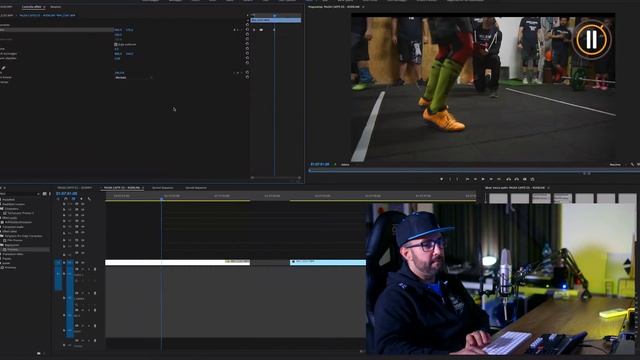Toggle V1 track lock
Viewport: 640px width, 360px height.
tap(64, 262)
